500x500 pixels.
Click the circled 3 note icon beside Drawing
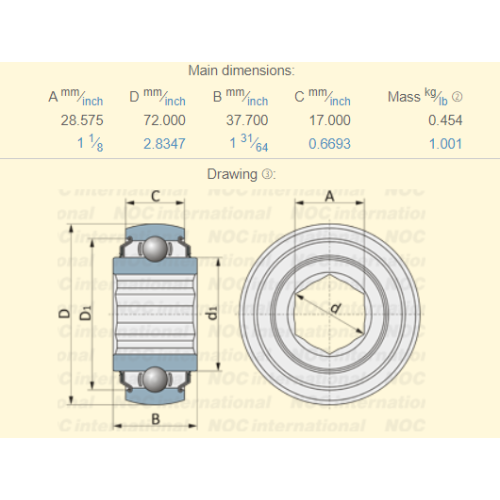(267, 174)
